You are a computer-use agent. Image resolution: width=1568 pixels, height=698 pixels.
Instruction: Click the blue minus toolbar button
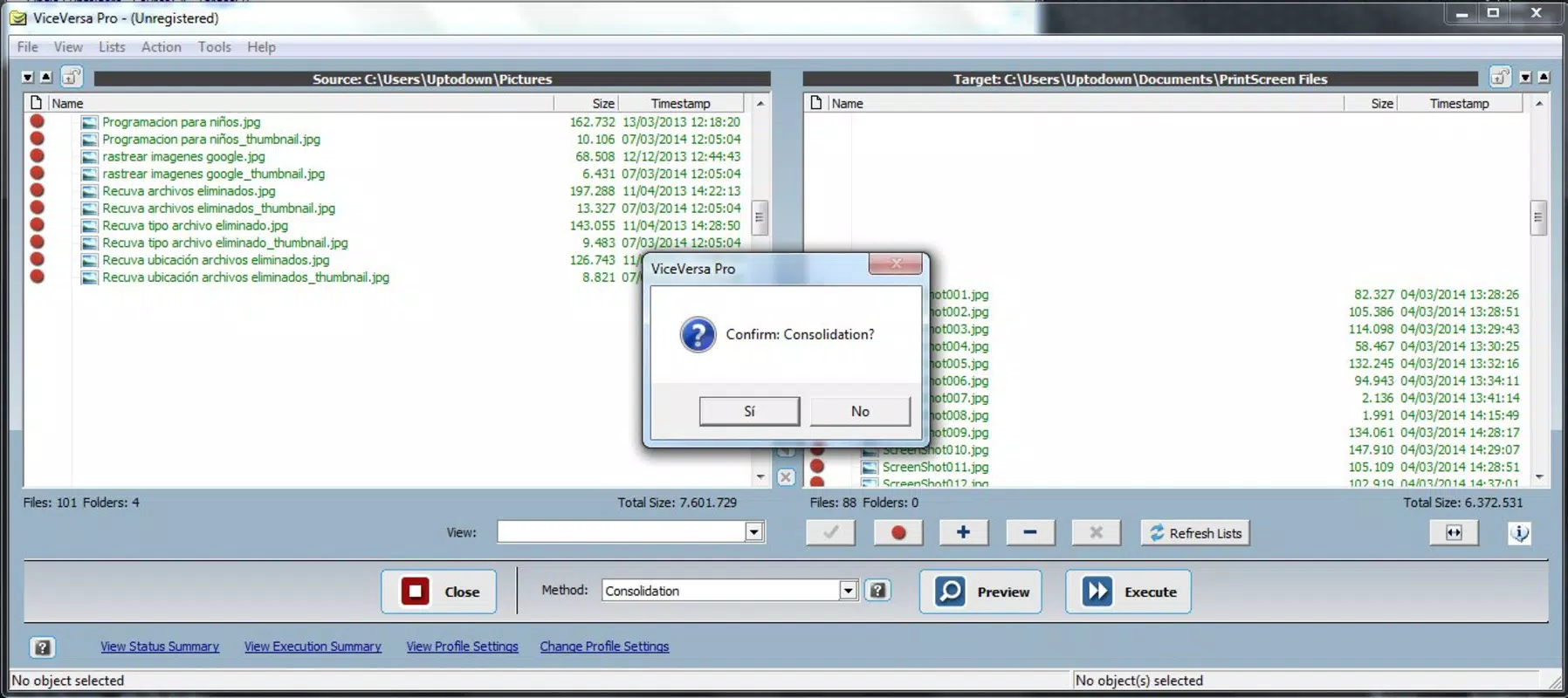tap(1030, 532)
